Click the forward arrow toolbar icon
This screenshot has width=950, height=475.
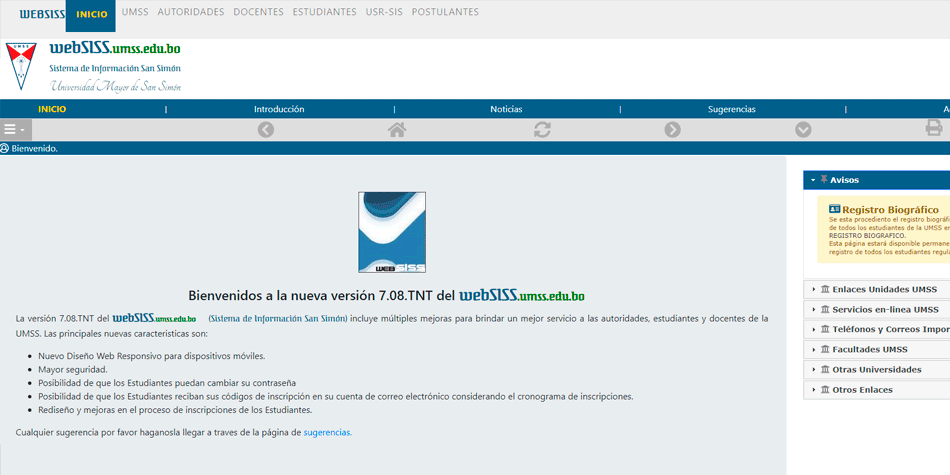tap(673, 130)
